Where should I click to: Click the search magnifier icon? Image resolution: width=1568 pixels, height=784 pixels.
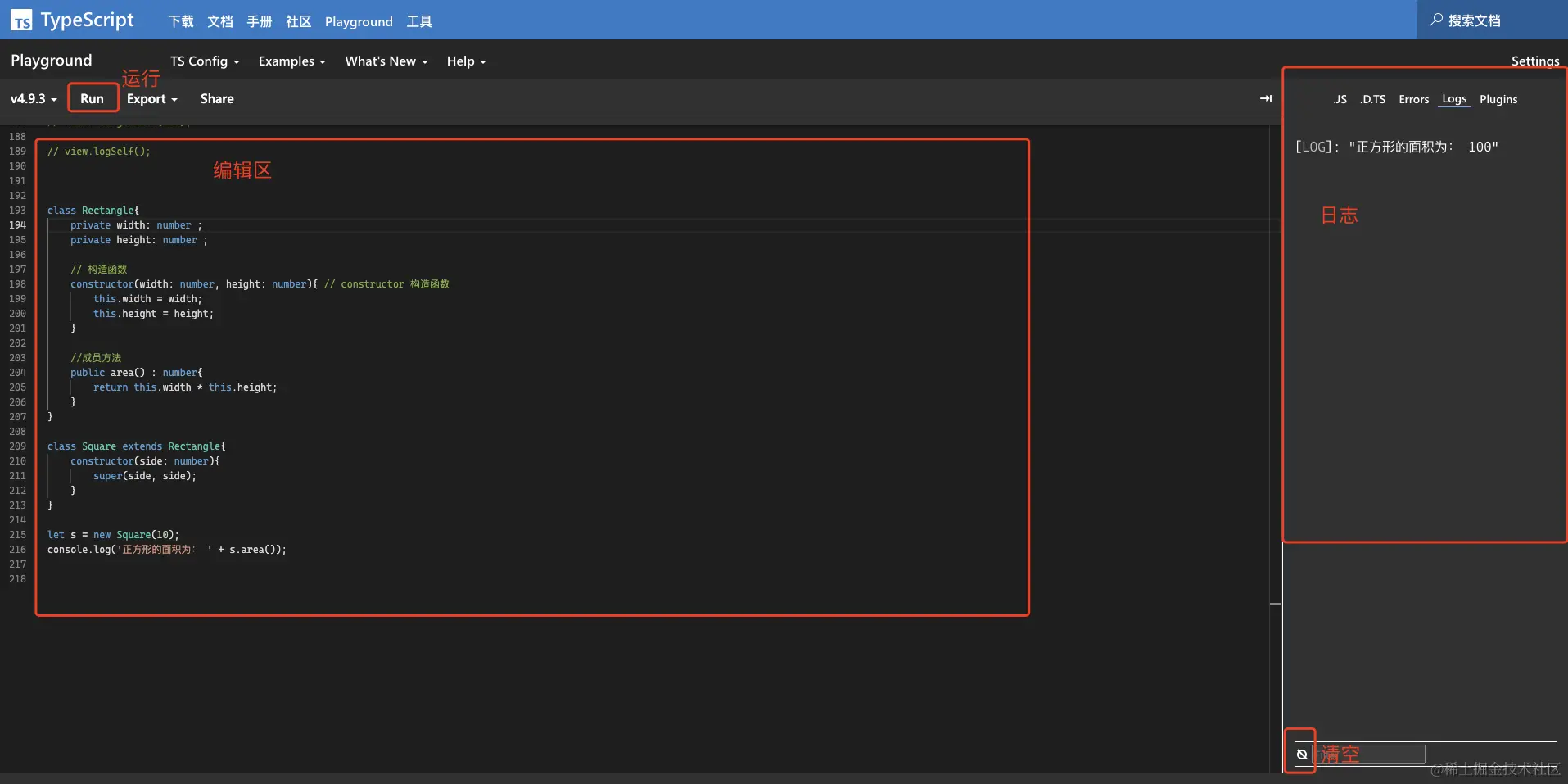click(1436, 20)
